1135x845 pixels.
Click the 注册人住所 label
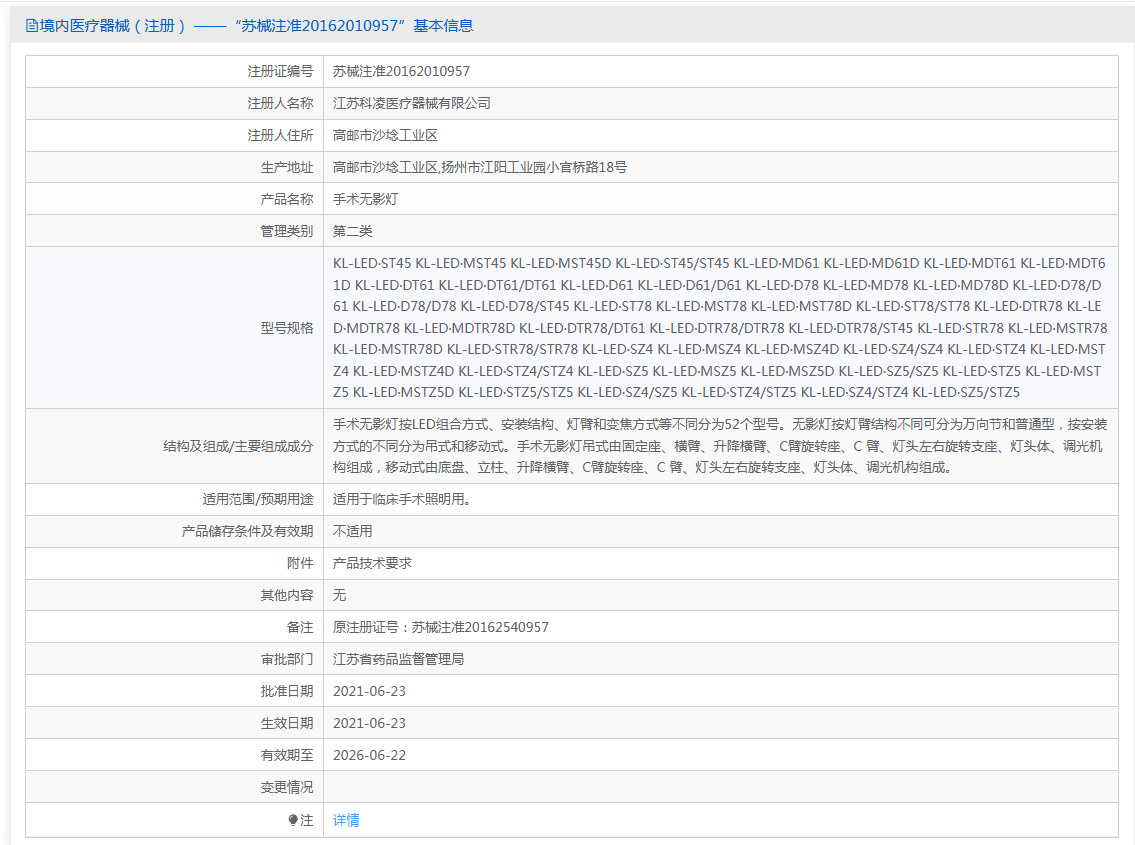click(x=280, y=135)
